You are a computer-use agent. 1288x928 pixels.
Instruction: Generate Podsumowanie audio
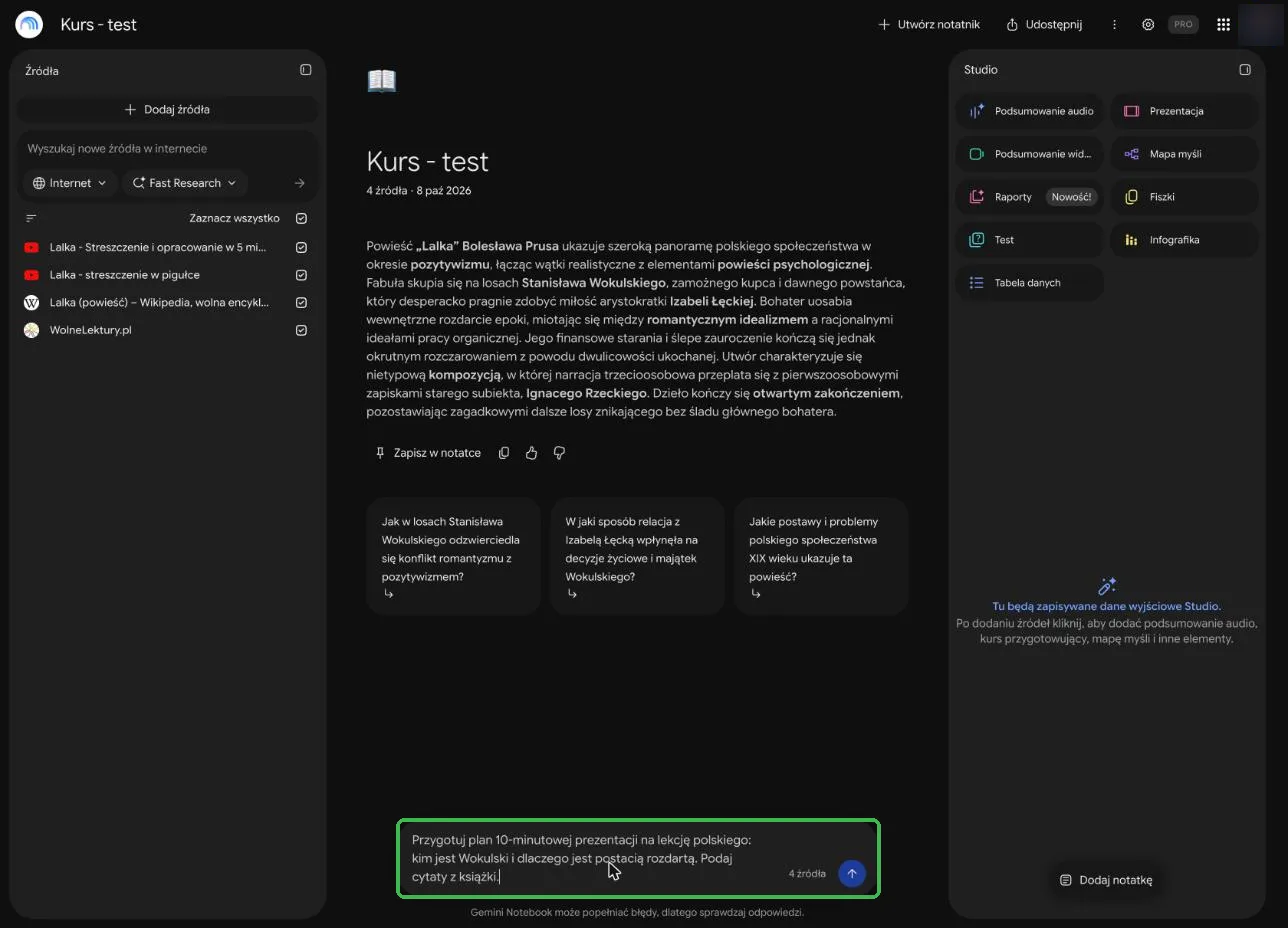pyautogui.click(x=1030, y=111)
